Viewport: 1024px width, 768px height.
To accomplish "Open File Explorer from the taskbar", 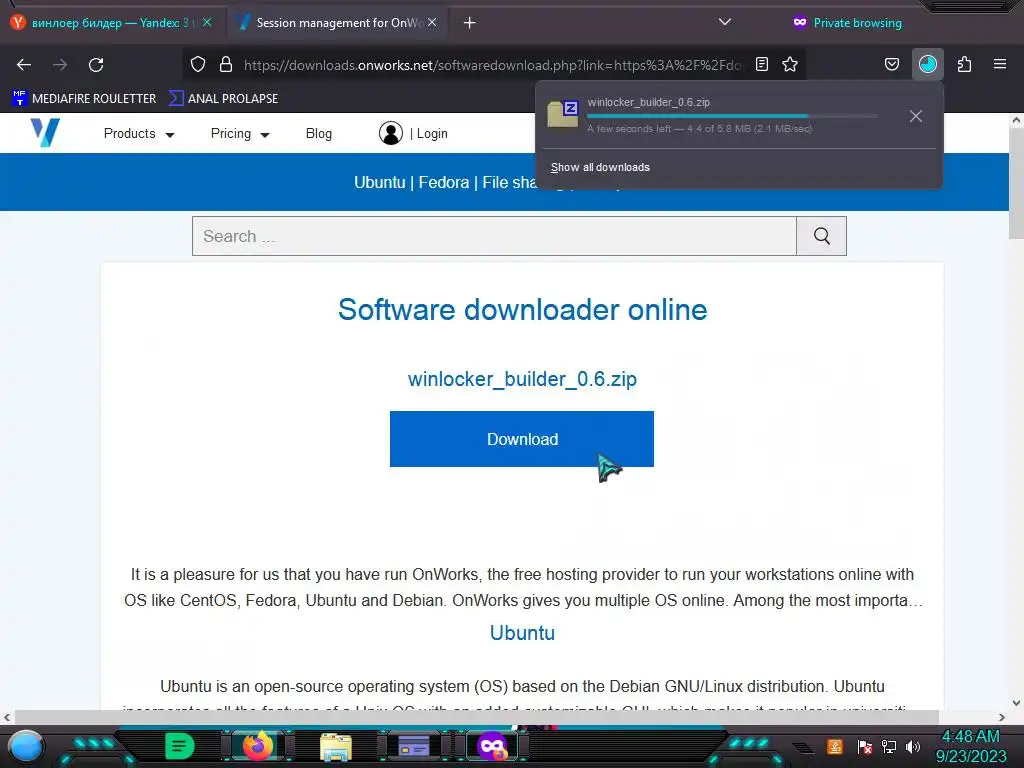I will [x=336, y=746].
